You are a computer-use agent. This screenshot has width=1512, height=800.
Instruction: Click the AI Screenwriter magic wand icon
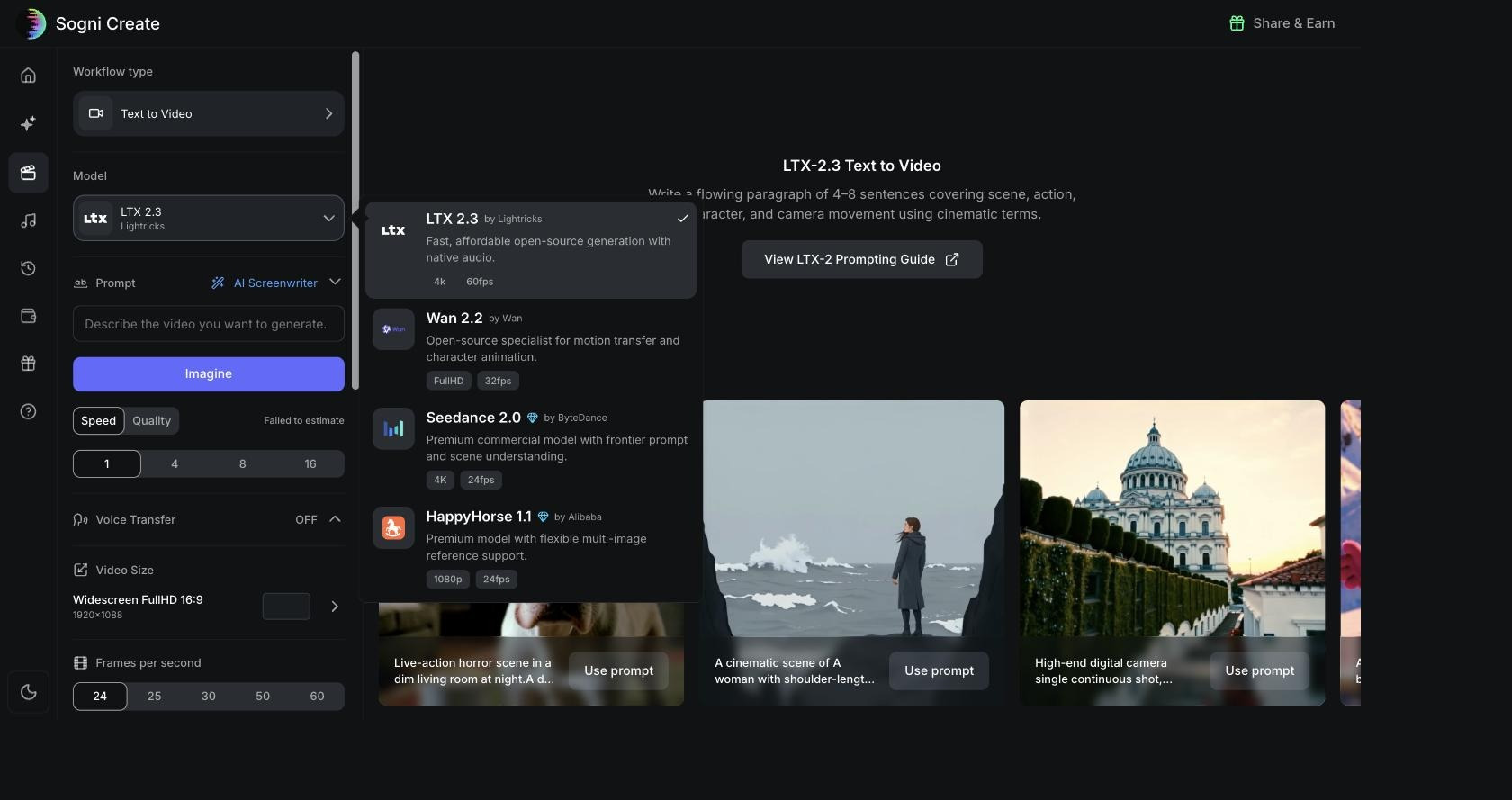pos(218,283)
